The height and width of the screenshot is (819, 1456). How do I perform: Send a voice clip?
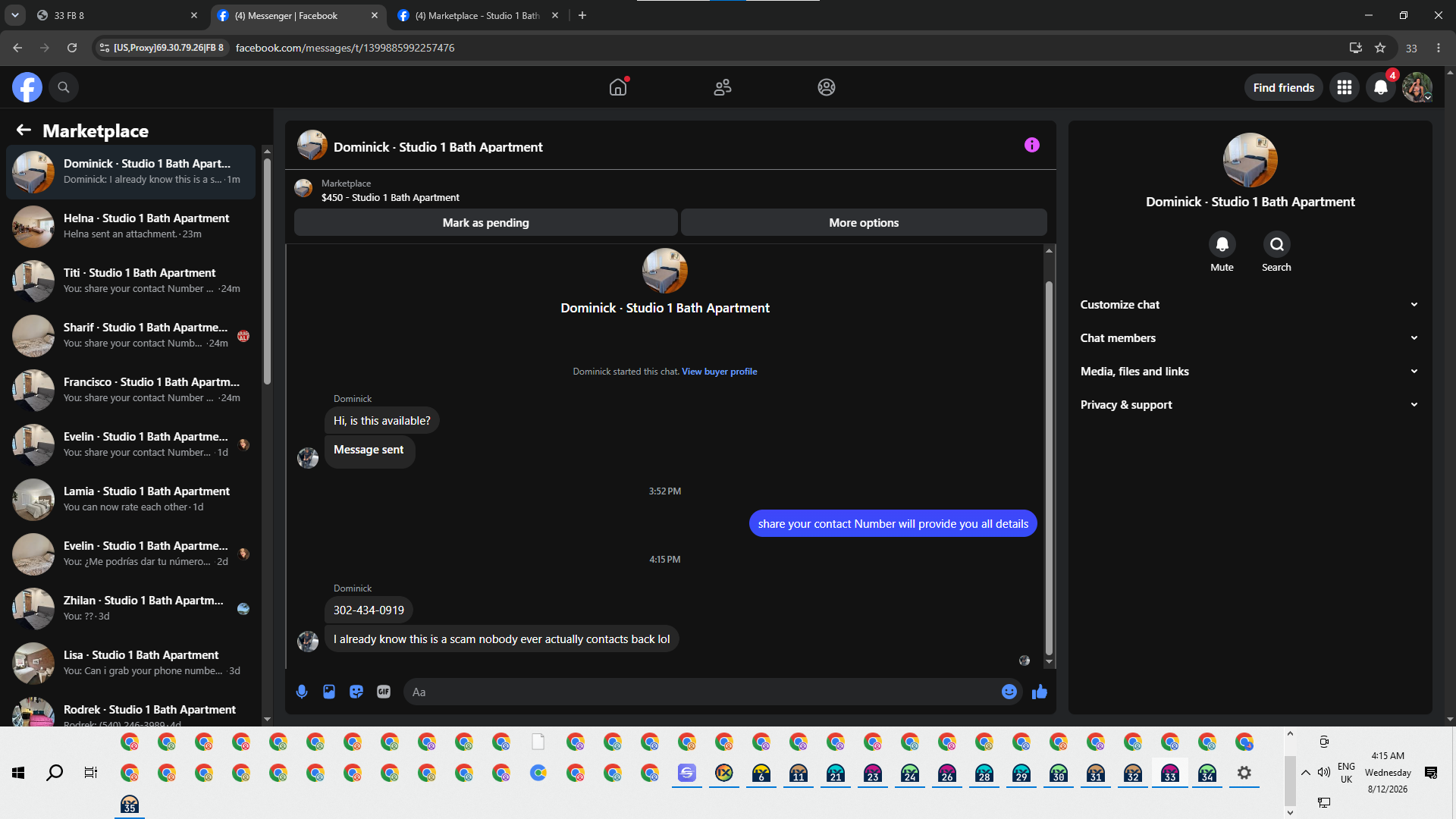click(x=302, y=692)
